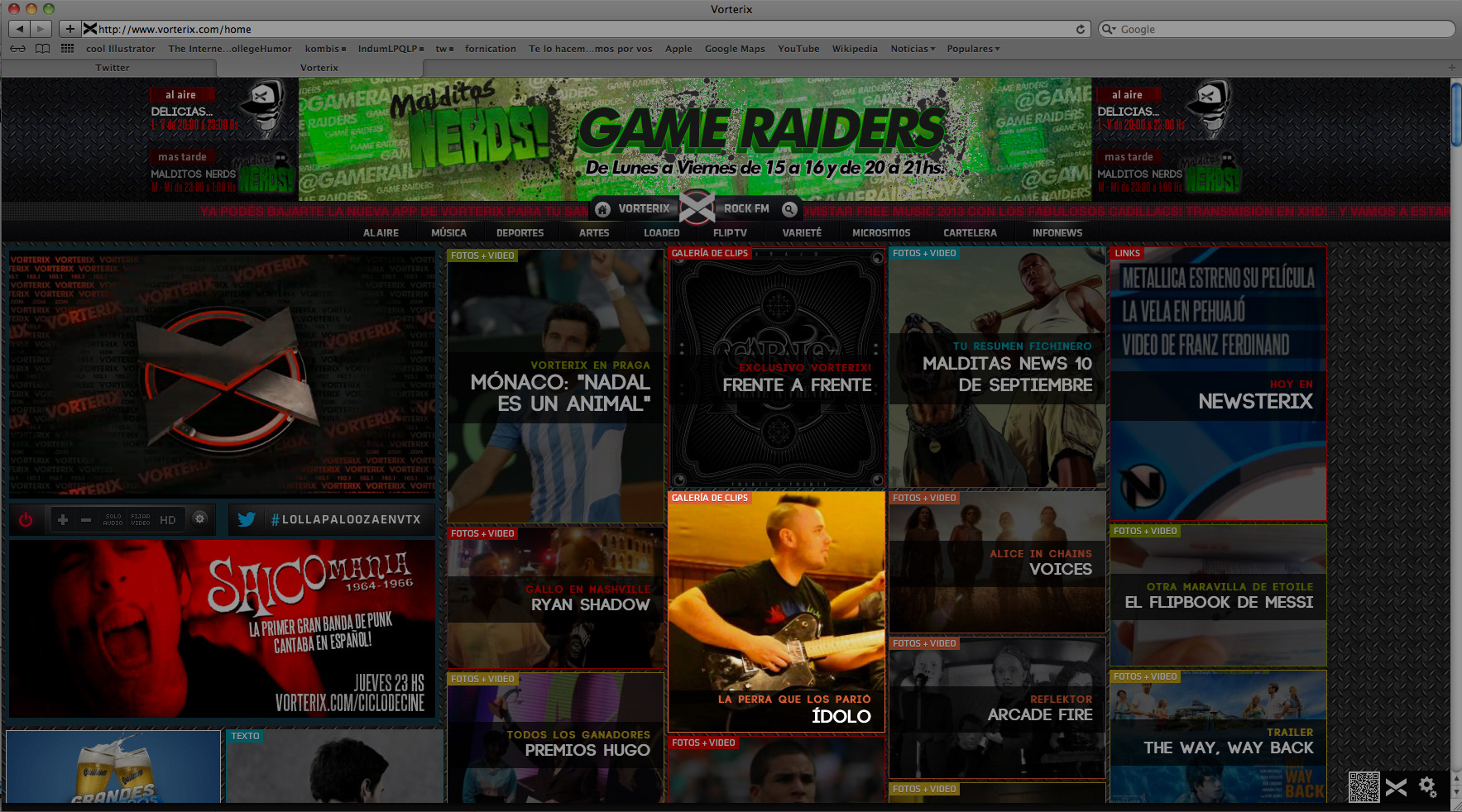
Task: Open El Flipbook de Messi article
Action: click(x=1218, y=595)
